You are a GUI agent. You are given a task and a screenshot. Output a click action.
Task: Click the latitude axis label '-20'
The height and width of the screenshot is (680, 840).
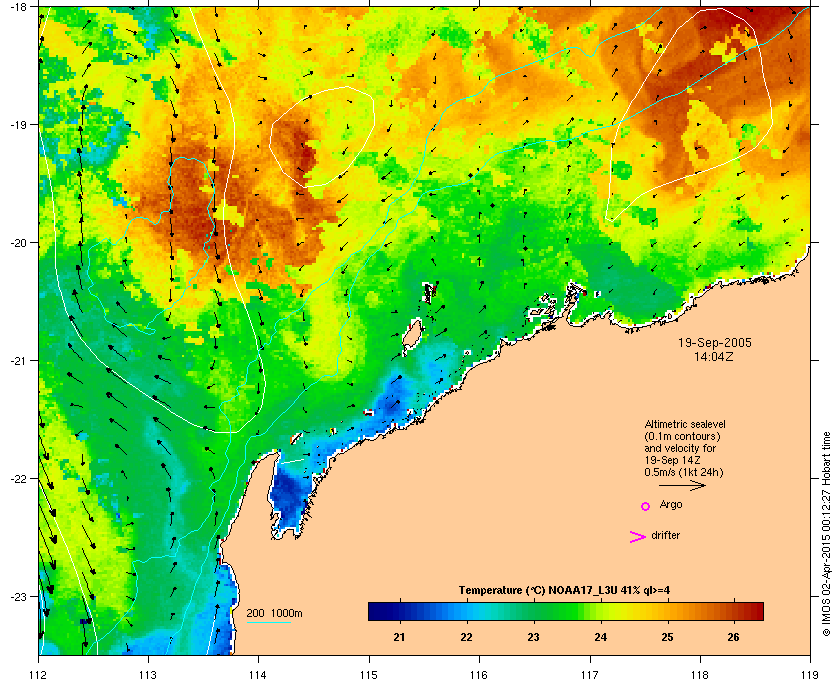19,243
